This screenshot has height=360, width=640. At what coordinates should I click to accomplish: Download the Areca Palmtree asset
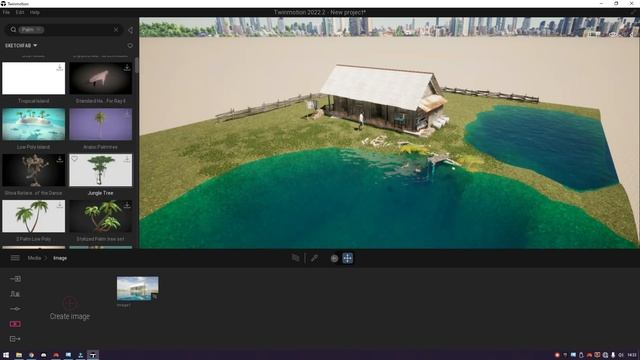(127, 113)
